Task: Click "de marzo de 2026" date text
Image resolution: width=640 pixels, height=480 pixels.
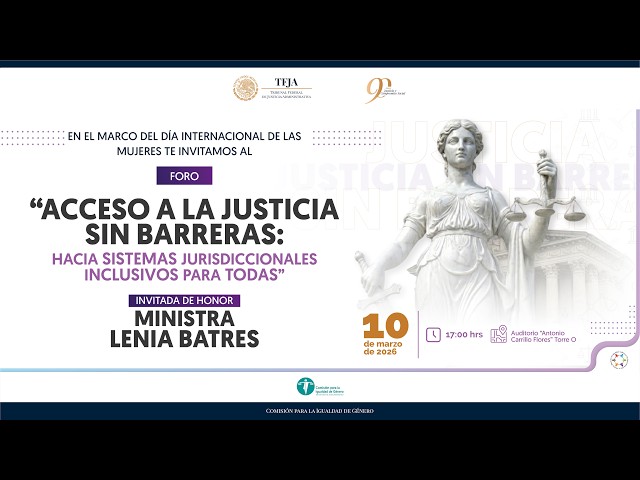Action: click(383, 348)
